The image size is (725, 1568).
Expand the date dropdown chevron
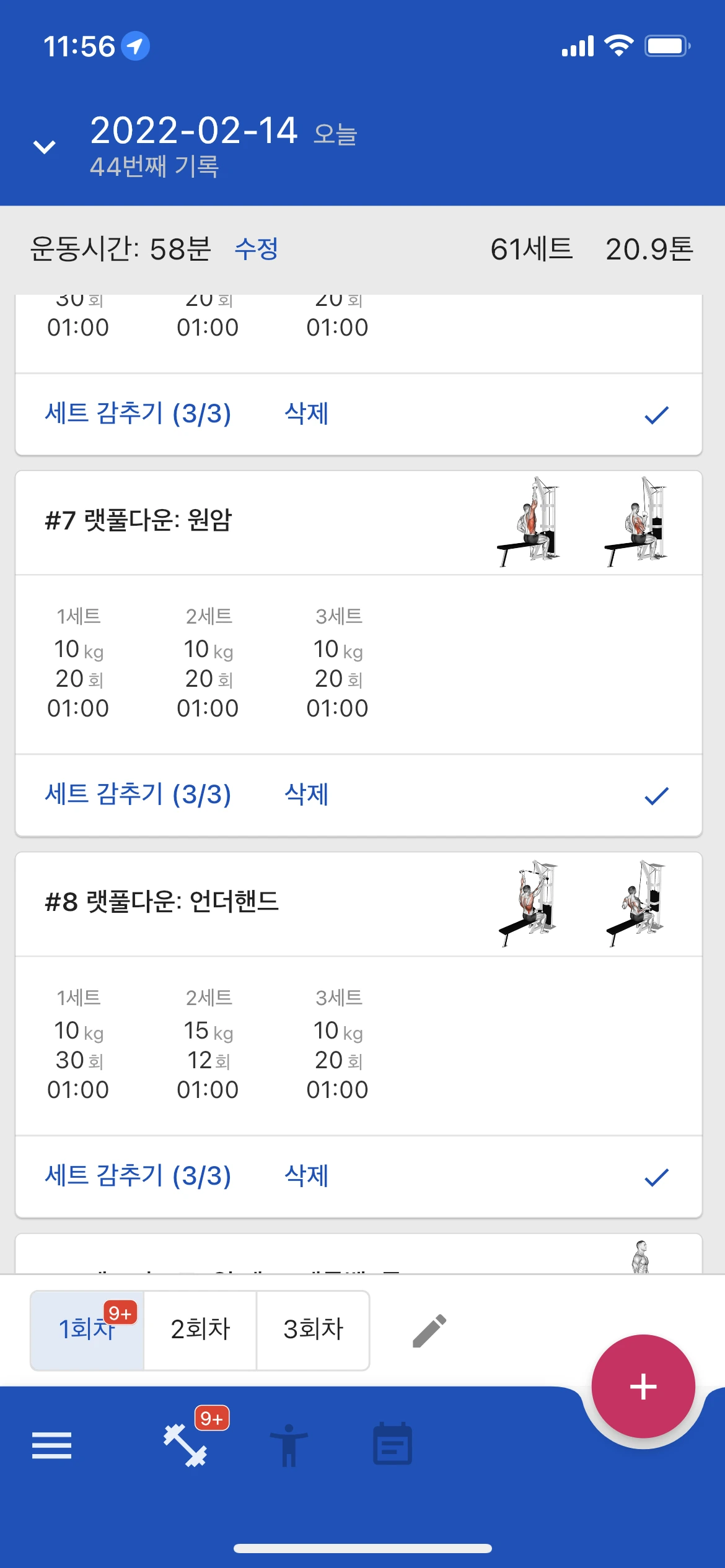click(45, 147)
